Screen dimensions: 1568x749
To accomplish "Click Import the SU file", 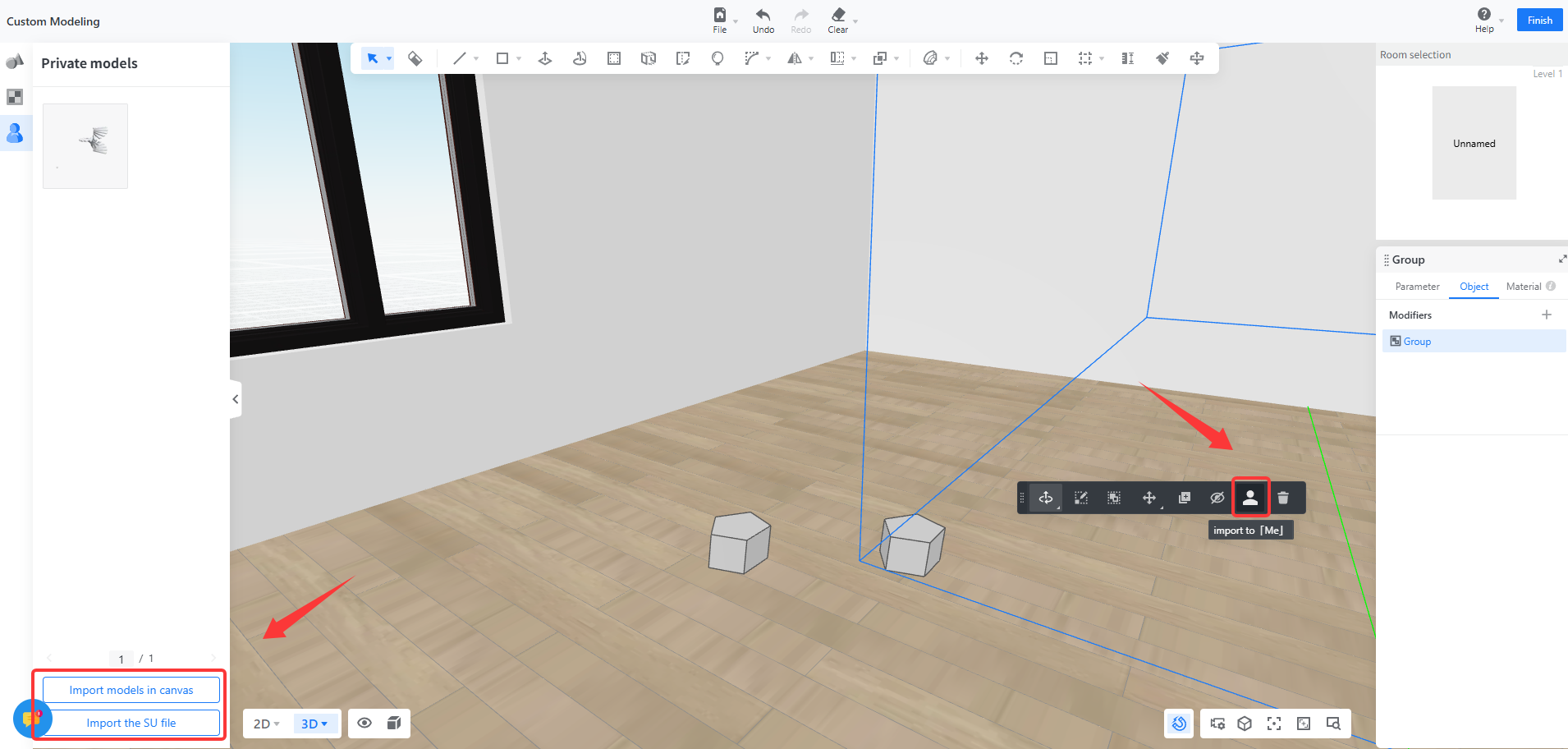I will [131, 723].
